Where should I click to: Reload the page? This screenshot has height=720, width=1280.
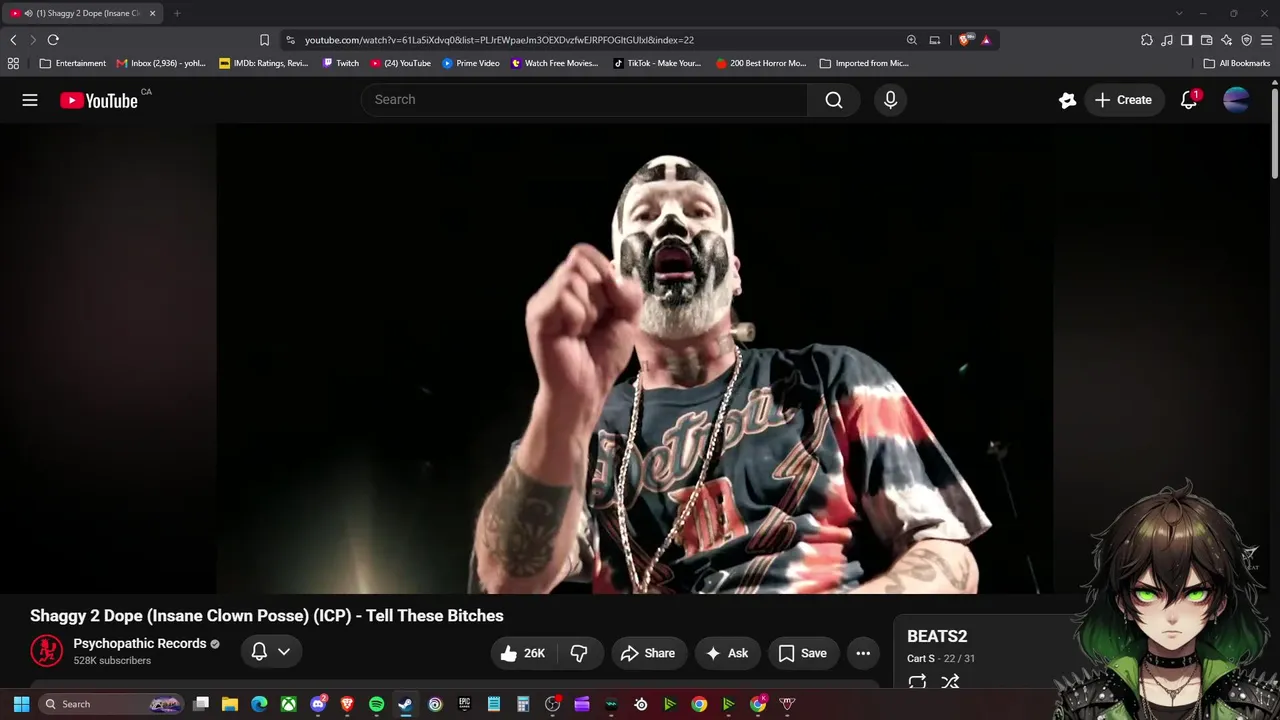(x=53, y=40)
